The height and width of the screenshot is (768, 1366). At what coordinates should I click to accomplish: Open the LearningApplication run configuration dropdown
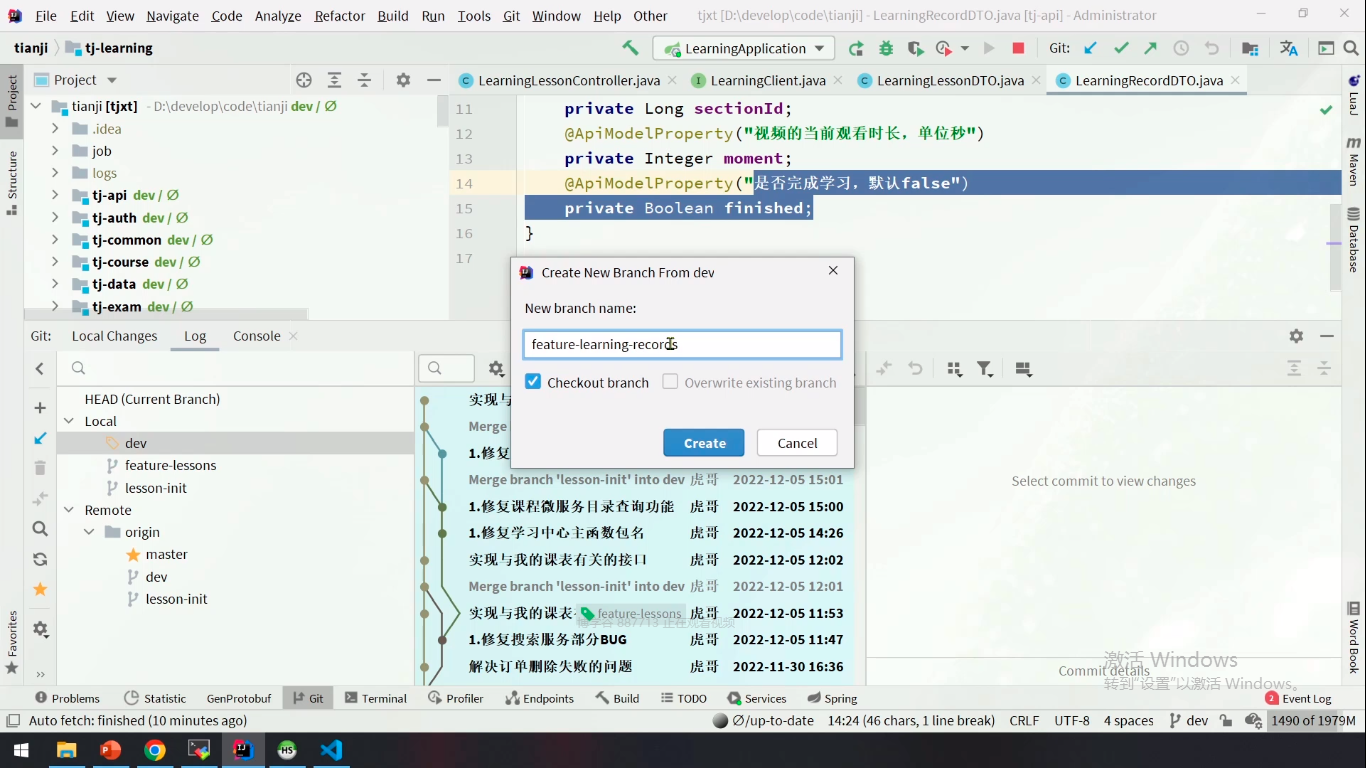point(743,48)
